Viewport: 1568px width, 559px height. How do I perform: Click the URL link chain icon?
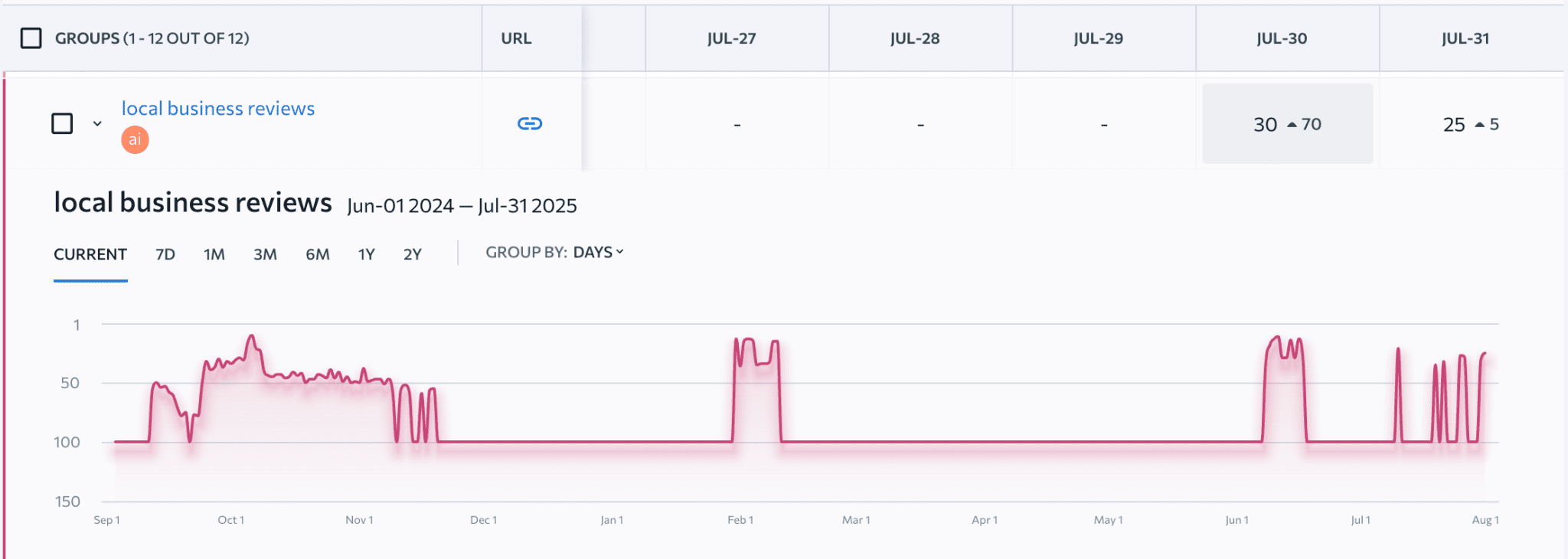tap(530, 123)
